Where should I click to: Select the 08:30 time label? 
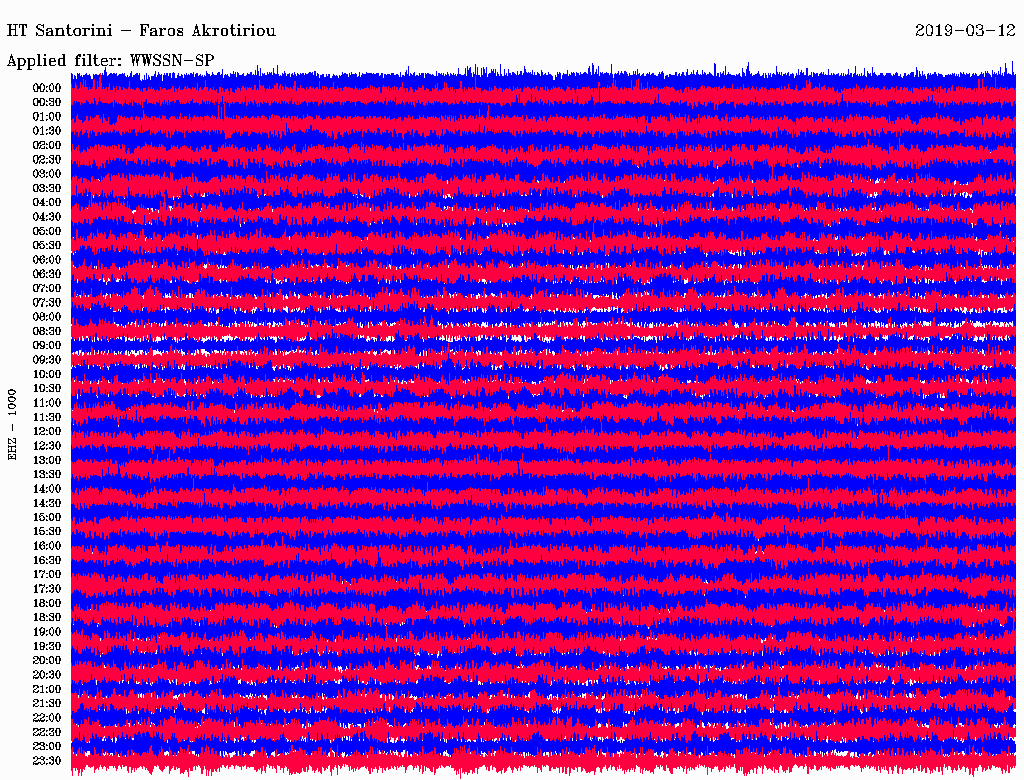[x=47, y=331]
